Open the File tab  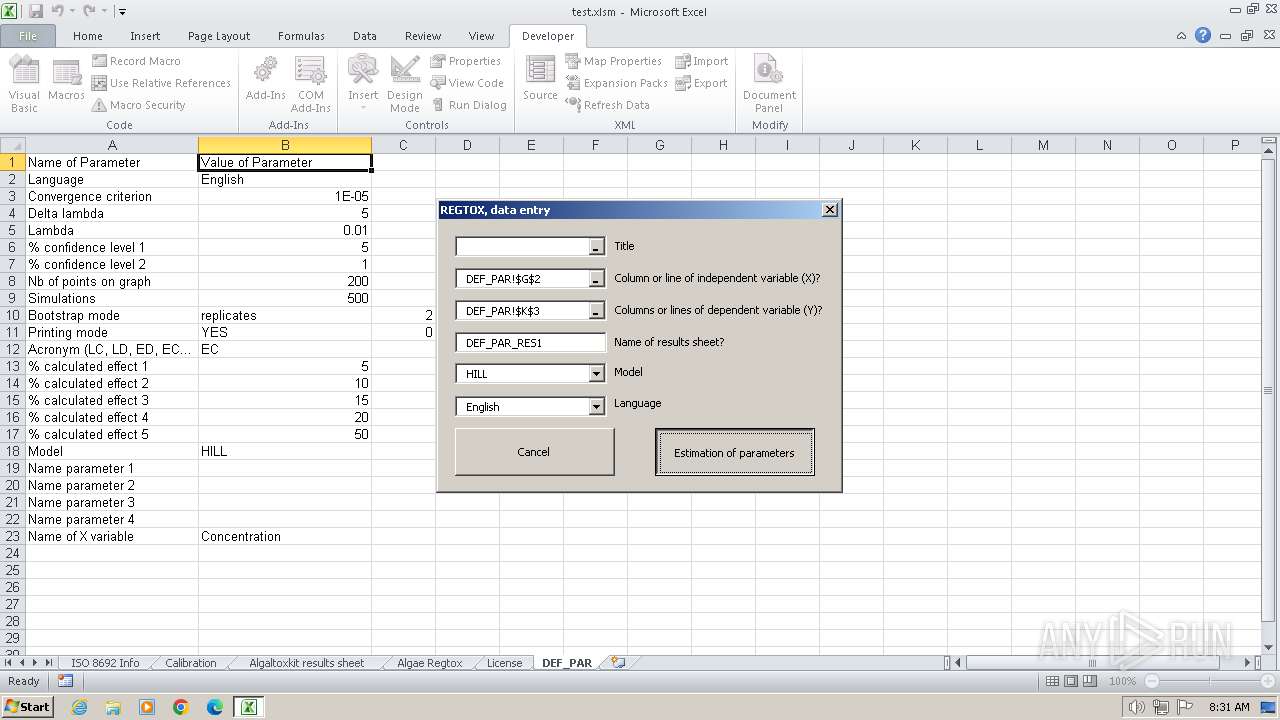(28, 36)
